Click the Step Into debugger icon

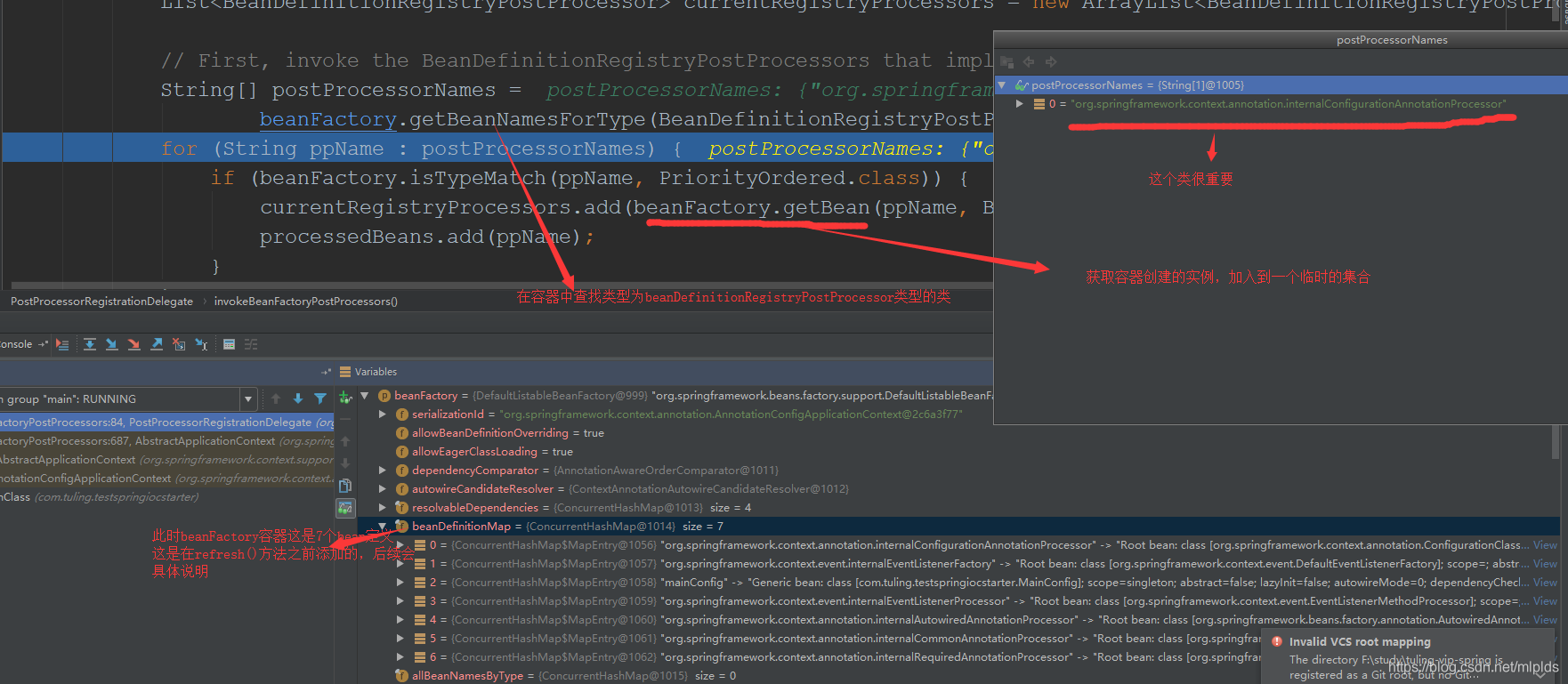[111, 344]
